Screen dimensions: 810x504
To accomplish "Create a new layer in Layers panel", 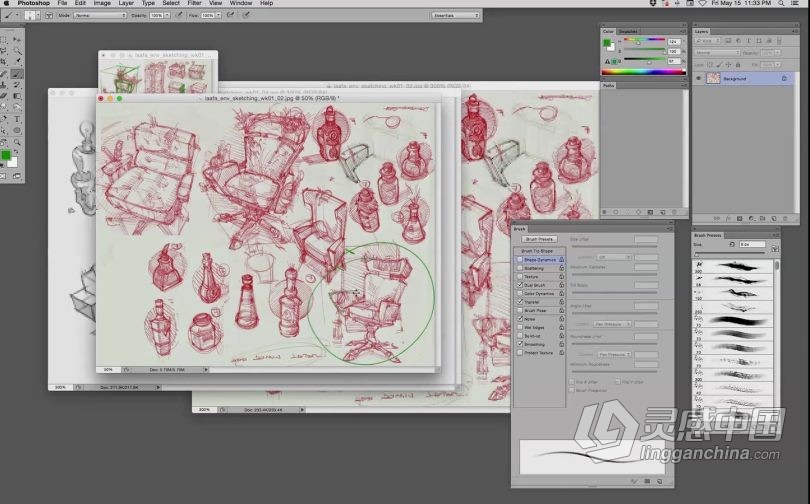I will point(774,218).
